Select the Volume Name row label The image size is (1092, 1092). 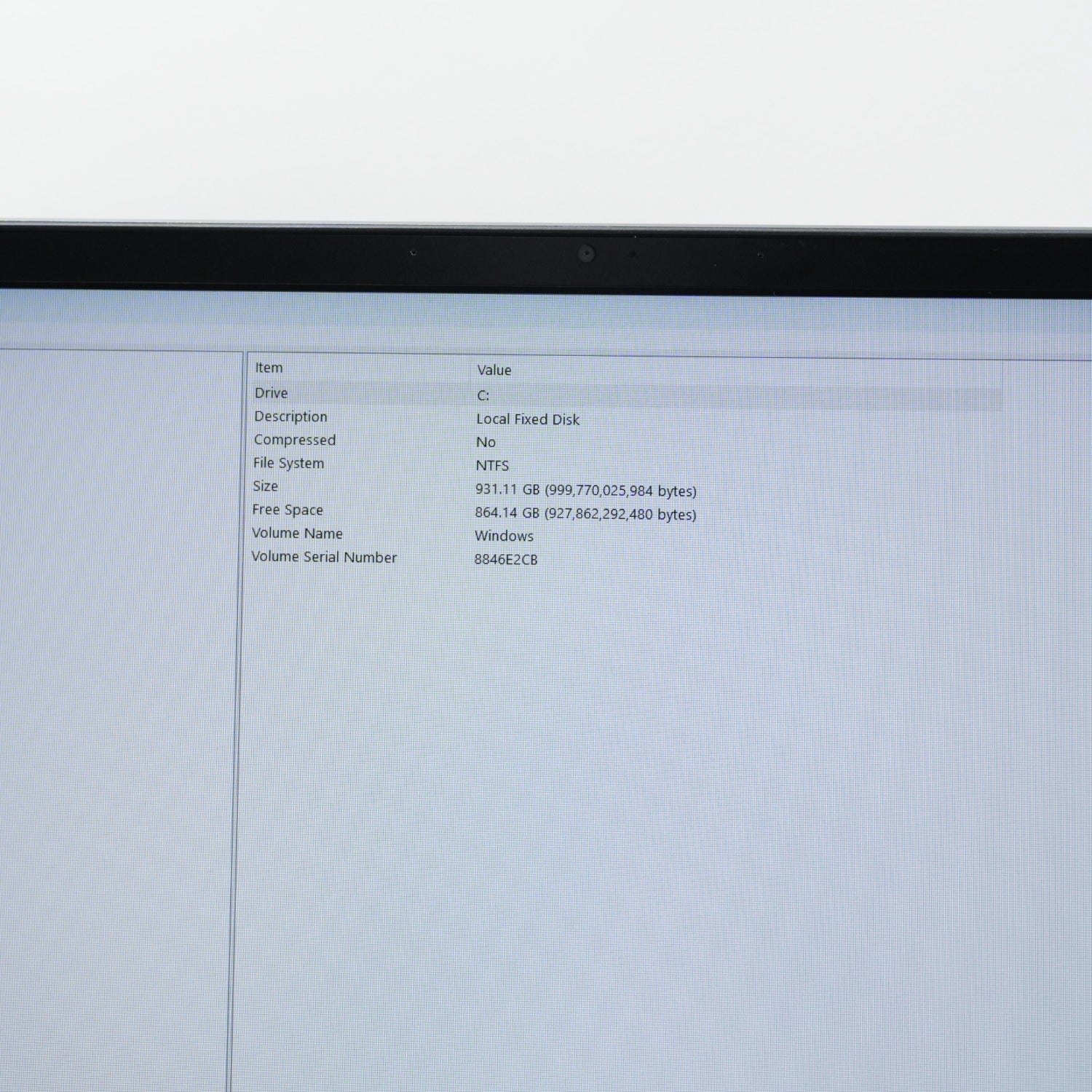tap(297, 533)
